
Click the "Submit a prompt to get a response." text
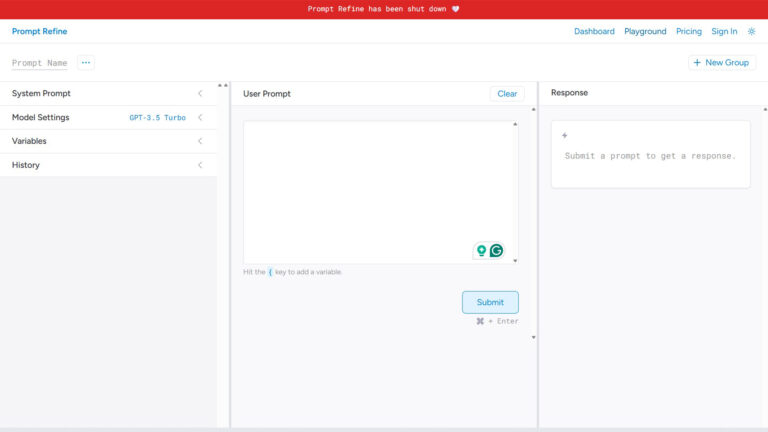point(650,156)
